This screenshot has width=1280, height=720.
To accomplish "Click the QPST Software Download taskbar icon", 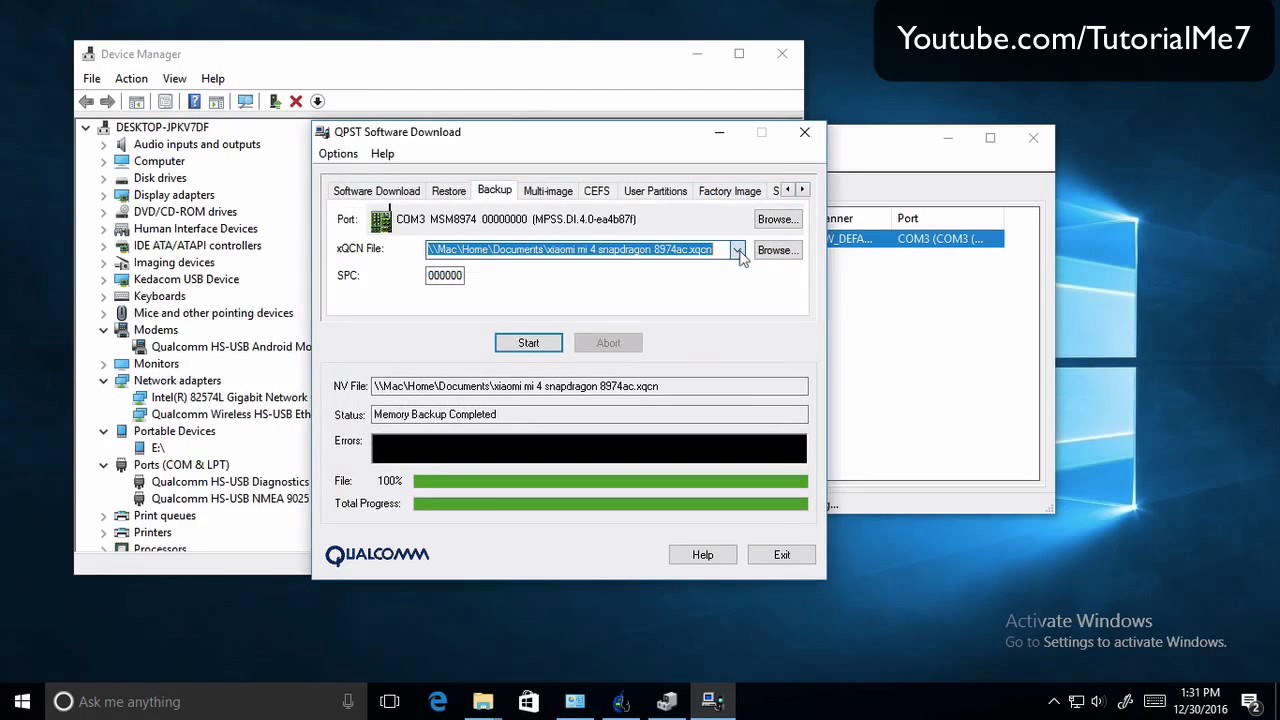I will (x=713, y=701).
